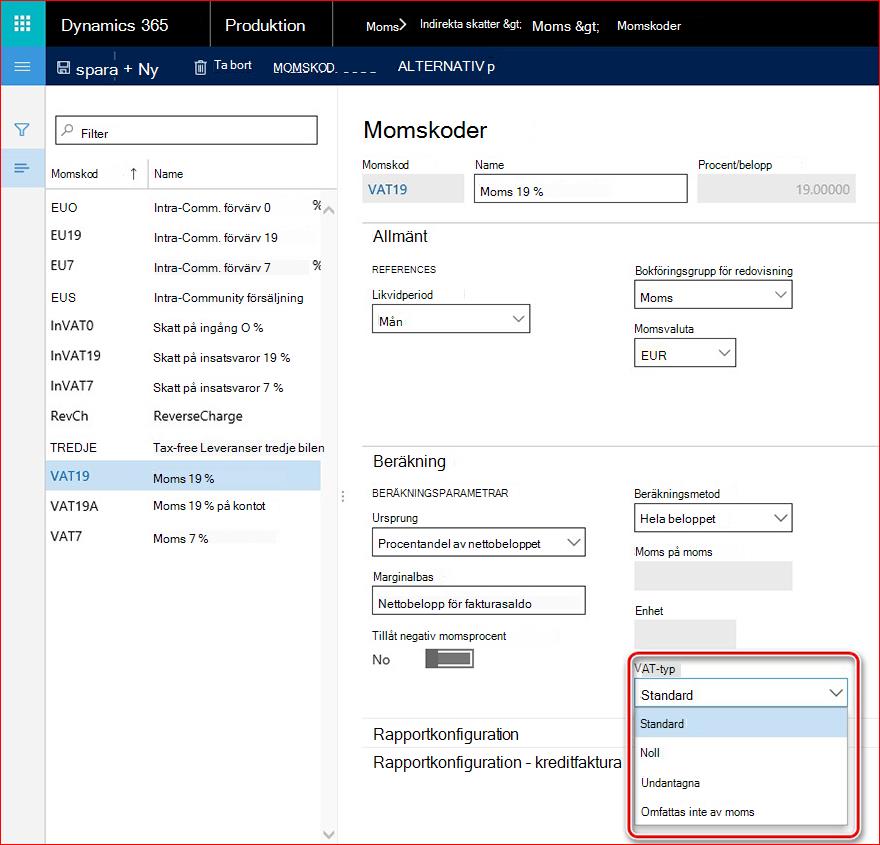Expand Rapportkonfiguration - kreditfaktura section
Screen dimensions: 880x845
click(497, 762)
